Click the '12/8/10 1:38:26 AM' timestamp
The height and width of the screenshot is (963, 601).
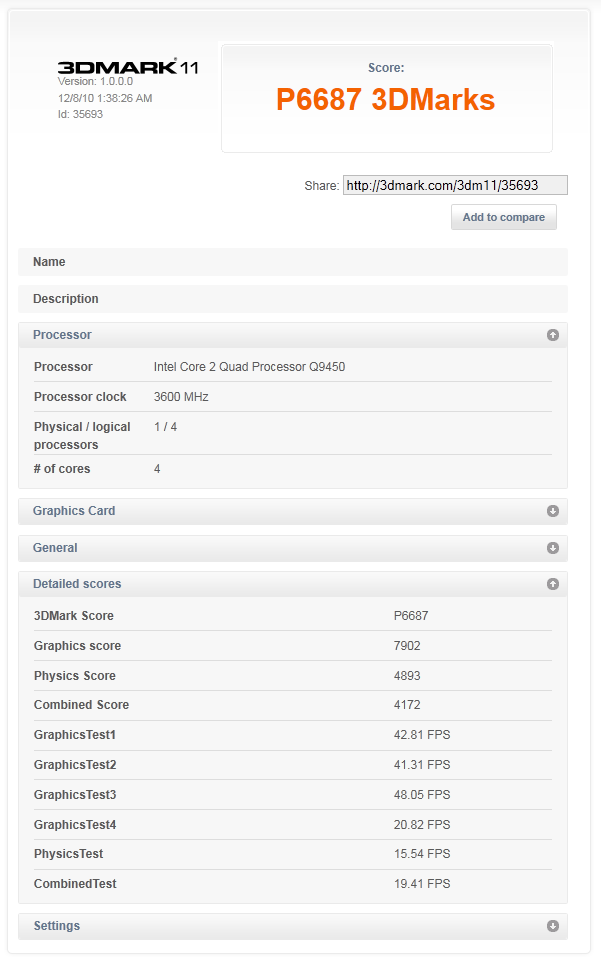(105, 98)
